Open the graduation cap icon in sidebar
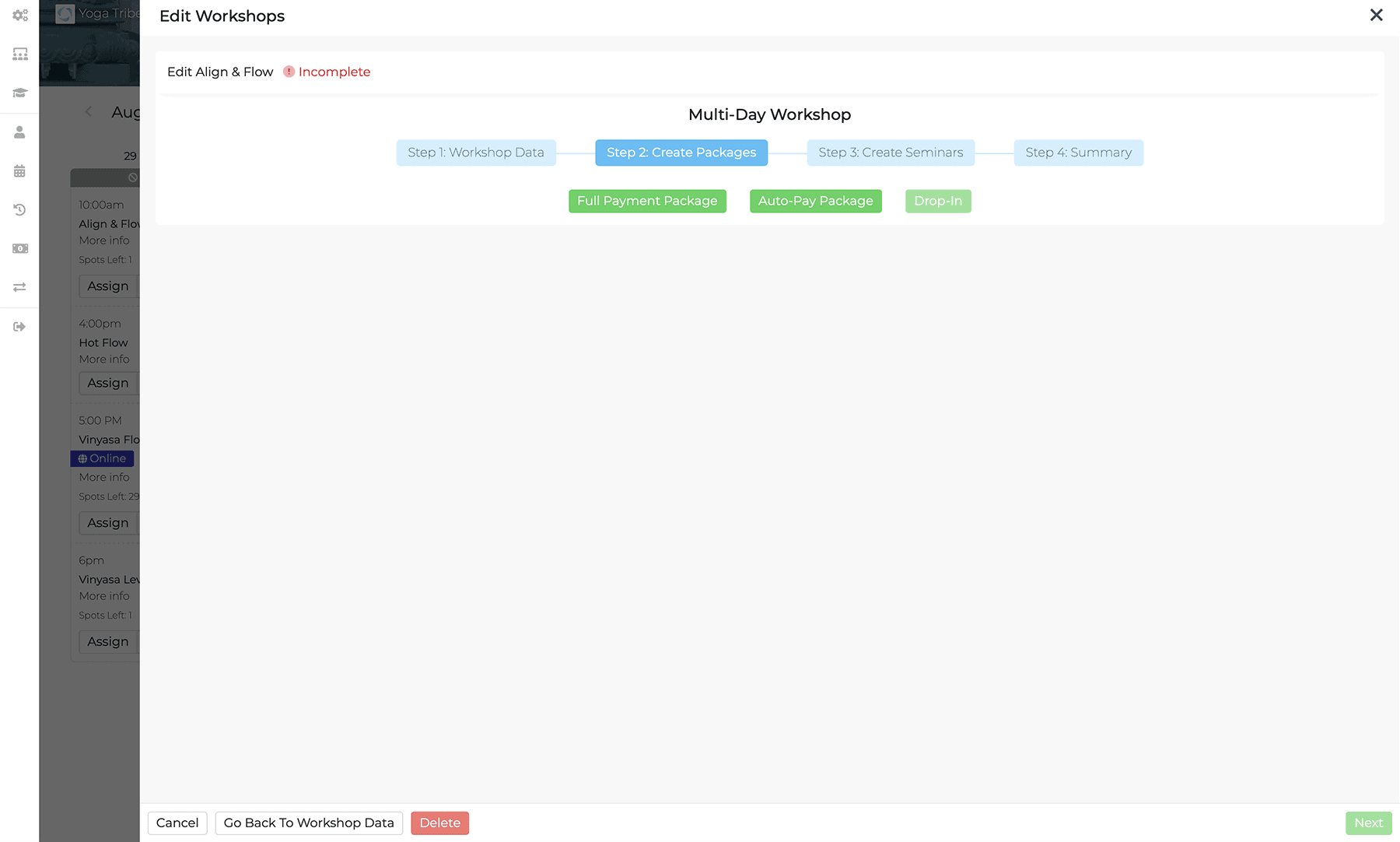This screenshot has width=1400, height=842. pyautogui.click(x=20, y=93)
